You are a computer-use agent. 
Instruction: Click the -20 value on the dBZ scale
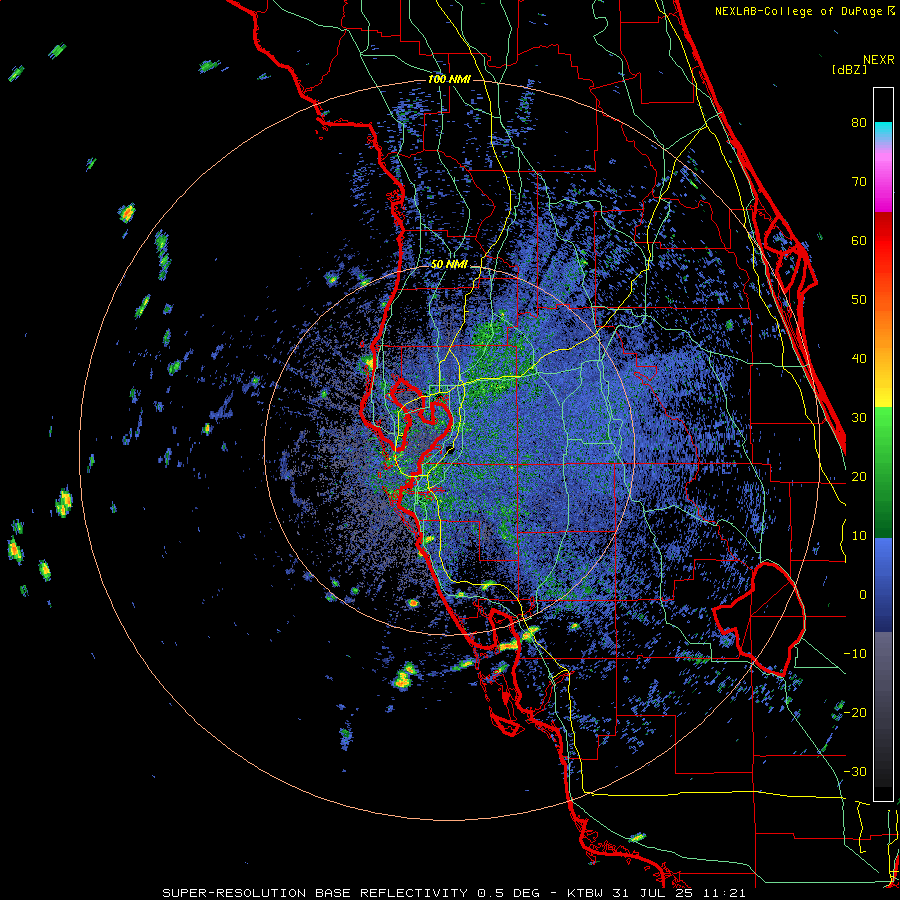(855, 713)
